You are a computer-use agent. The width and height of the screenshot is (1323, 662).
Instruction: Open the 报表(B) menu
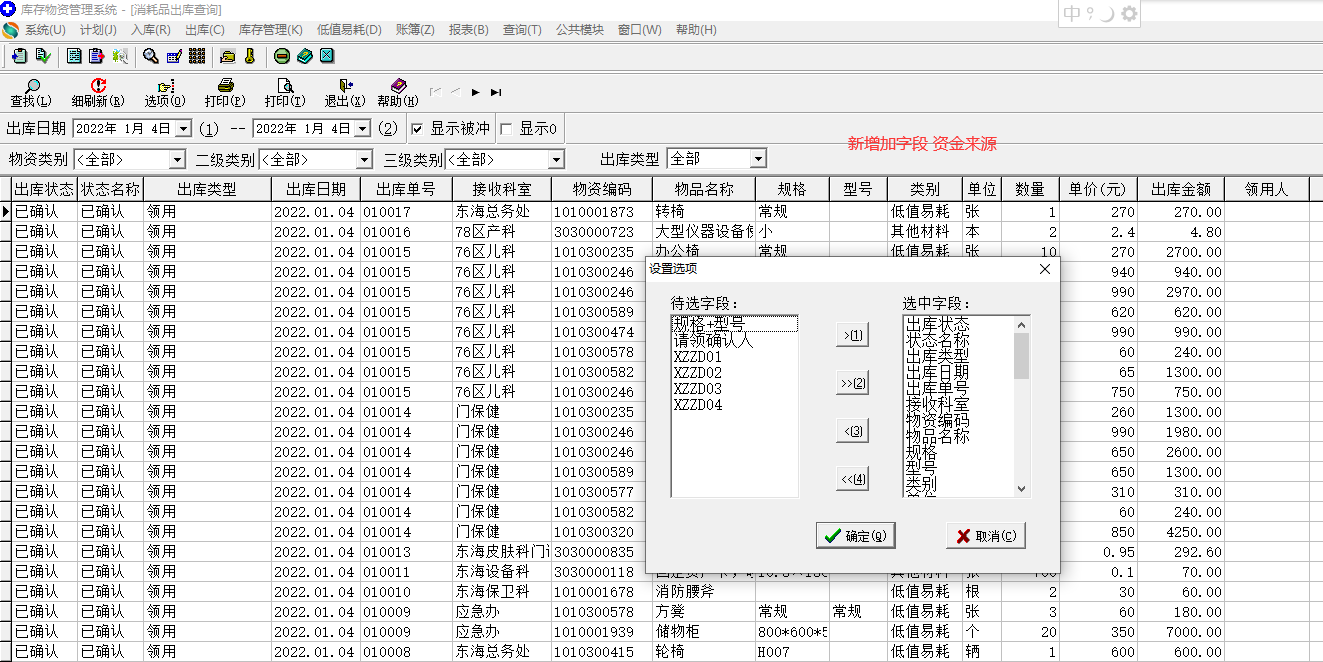point(469,30)
